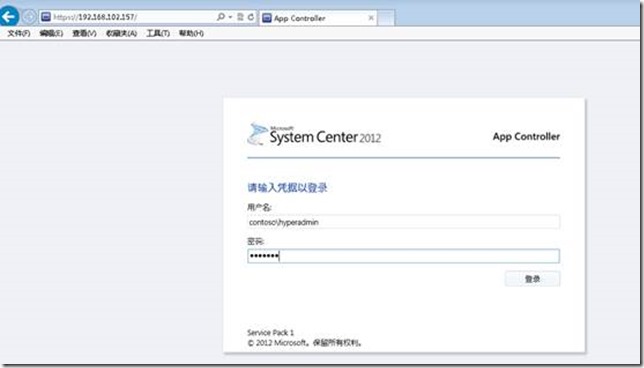644x368 pixels.
Task: Open the address bar dropdown arrow
Action: (230, 17)
